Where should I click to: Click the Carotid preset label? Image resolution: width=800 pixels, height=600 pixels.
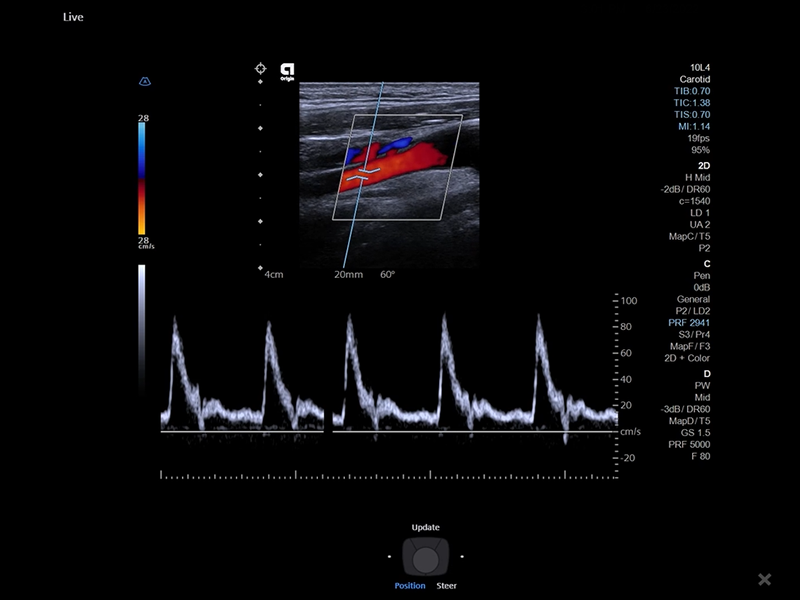694,78
